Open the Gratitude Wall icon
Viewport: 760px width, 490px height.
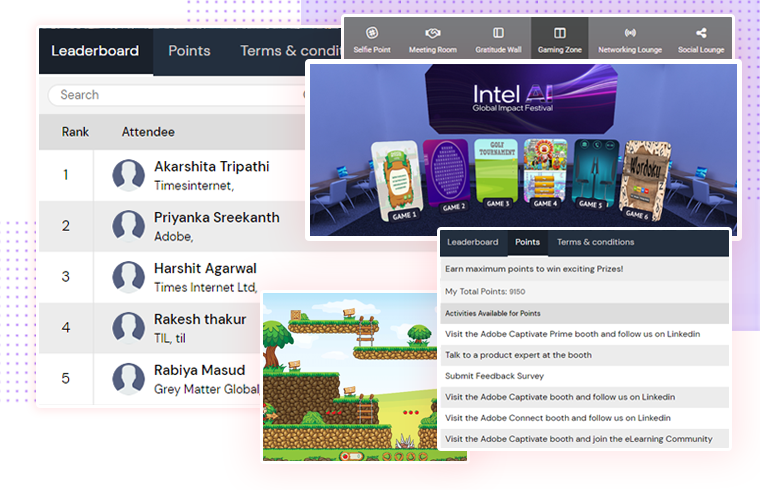(498, 33)
